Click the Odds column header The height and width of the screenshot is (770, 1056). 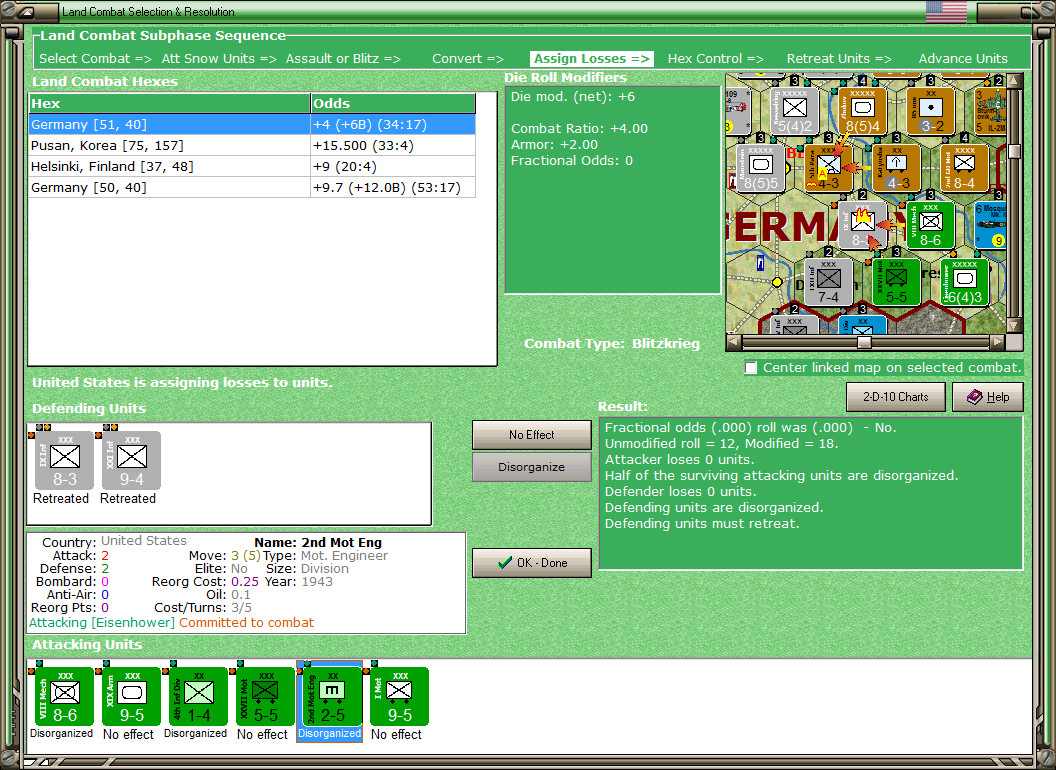click(x=393, y=103)
